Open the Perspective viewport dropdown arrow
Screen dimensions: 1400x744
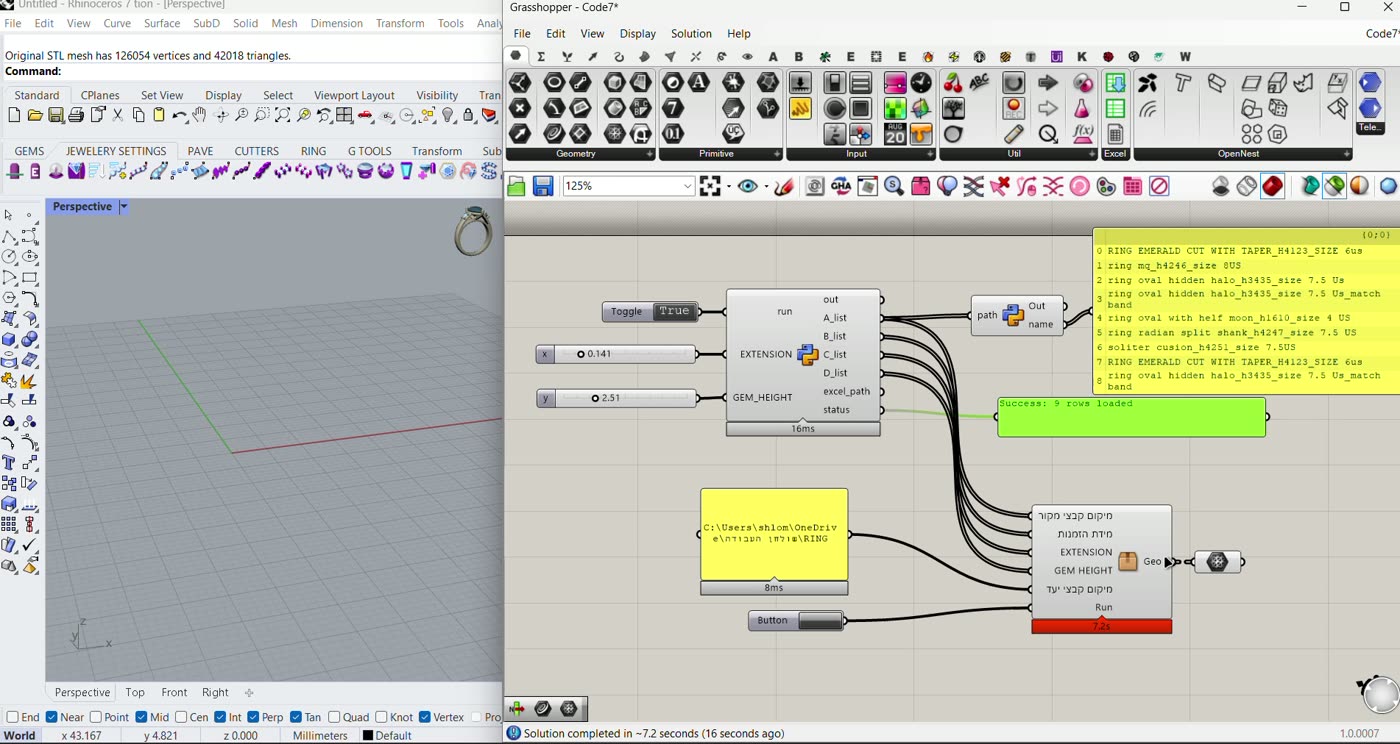click(x=124, y=207)
